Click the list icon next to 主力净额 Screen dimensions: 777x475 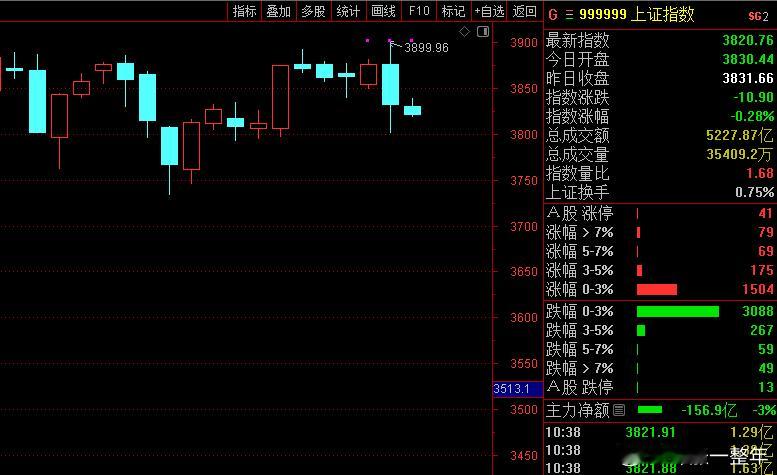click(619, 410)
